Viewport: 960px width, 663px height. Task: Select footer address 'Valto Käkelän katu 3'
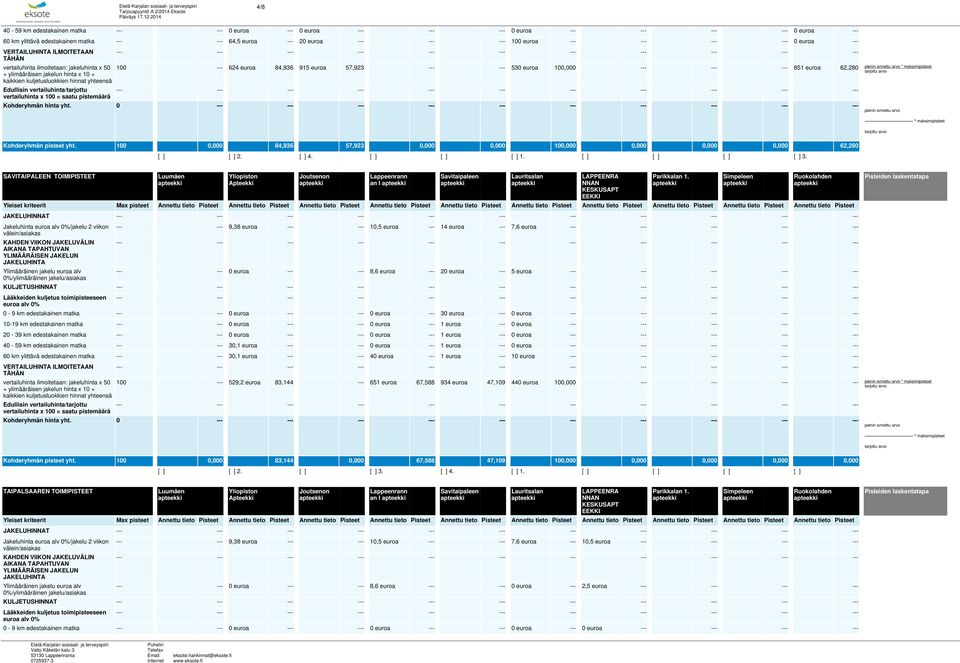pos(53,650)
